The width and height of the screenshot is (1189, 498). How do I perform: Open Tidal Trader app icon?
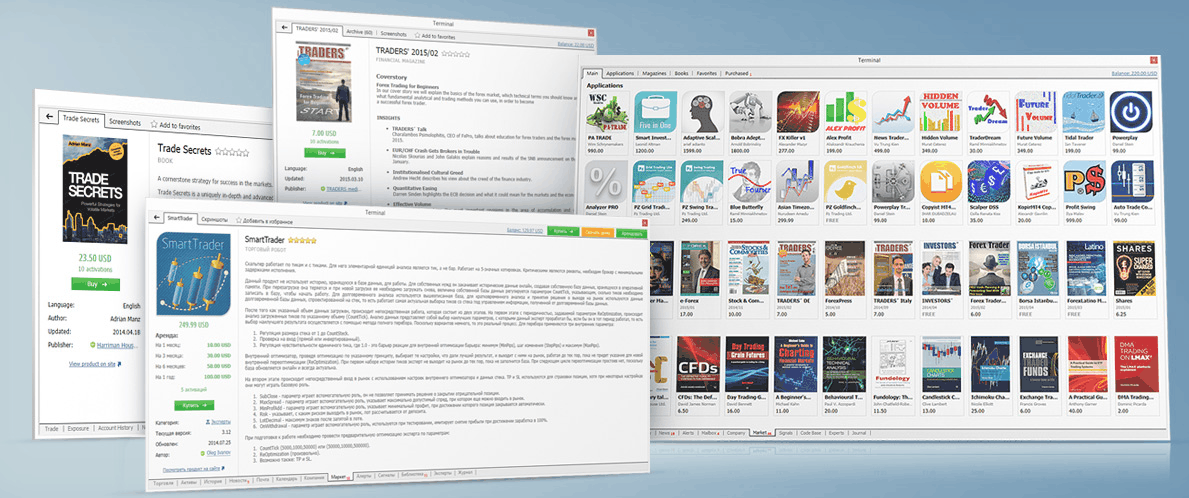point(1083,112)
